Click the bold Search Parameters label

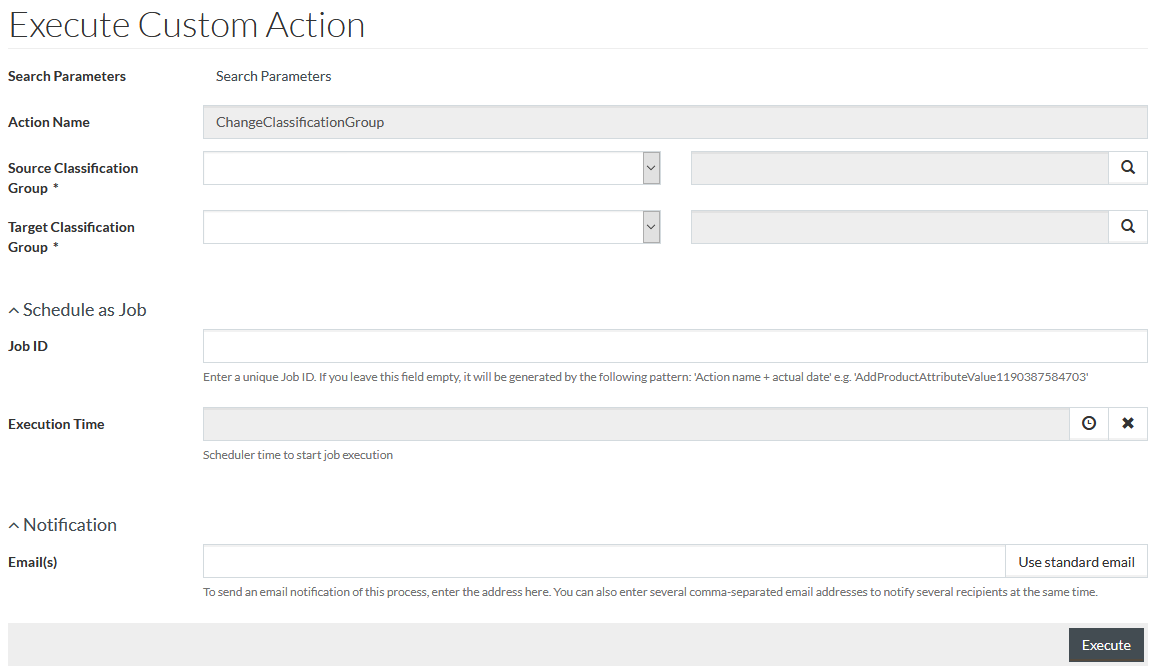67,76
